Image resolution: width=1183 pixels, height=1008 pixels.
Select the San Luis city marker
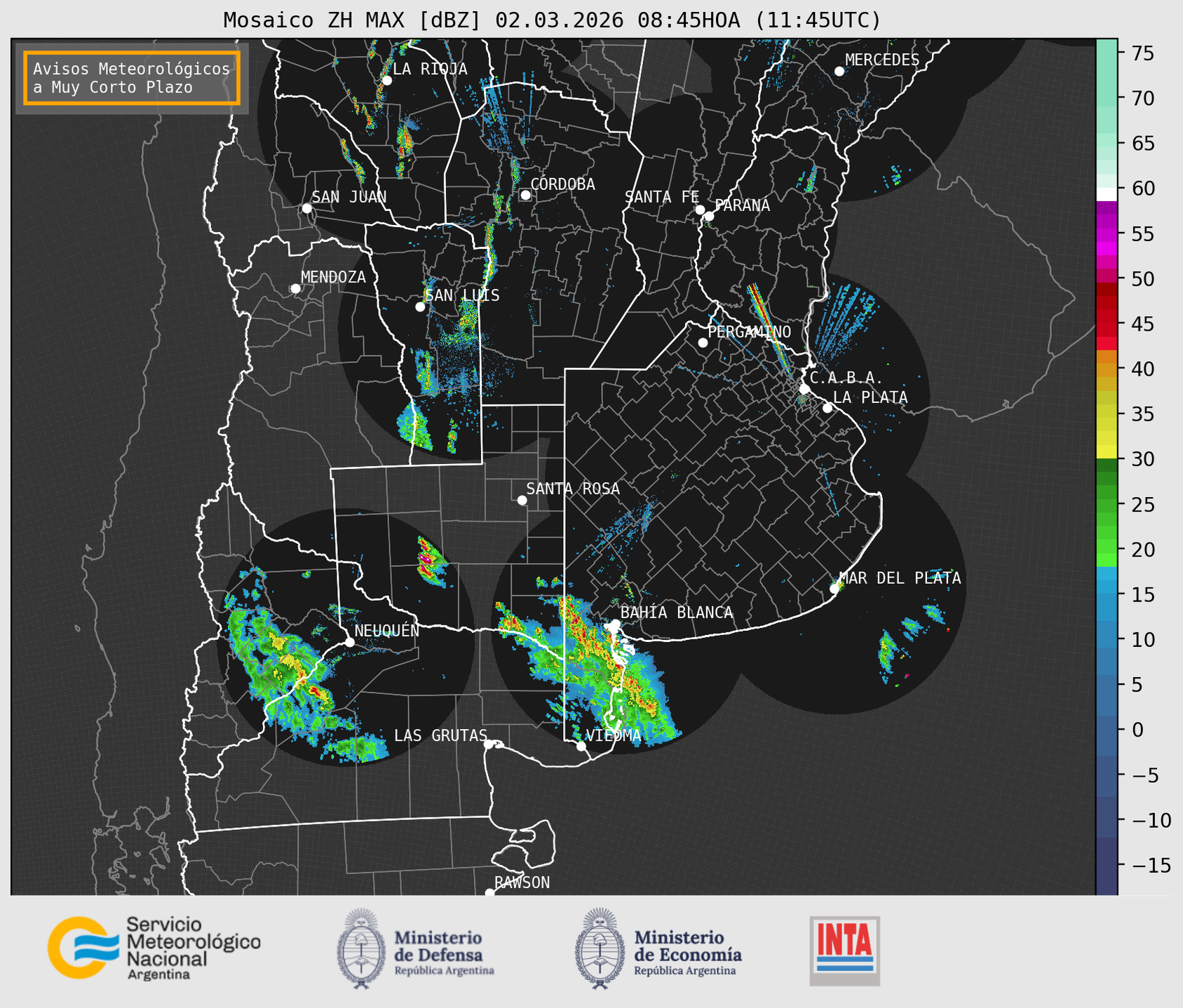(x=420, y=307)
